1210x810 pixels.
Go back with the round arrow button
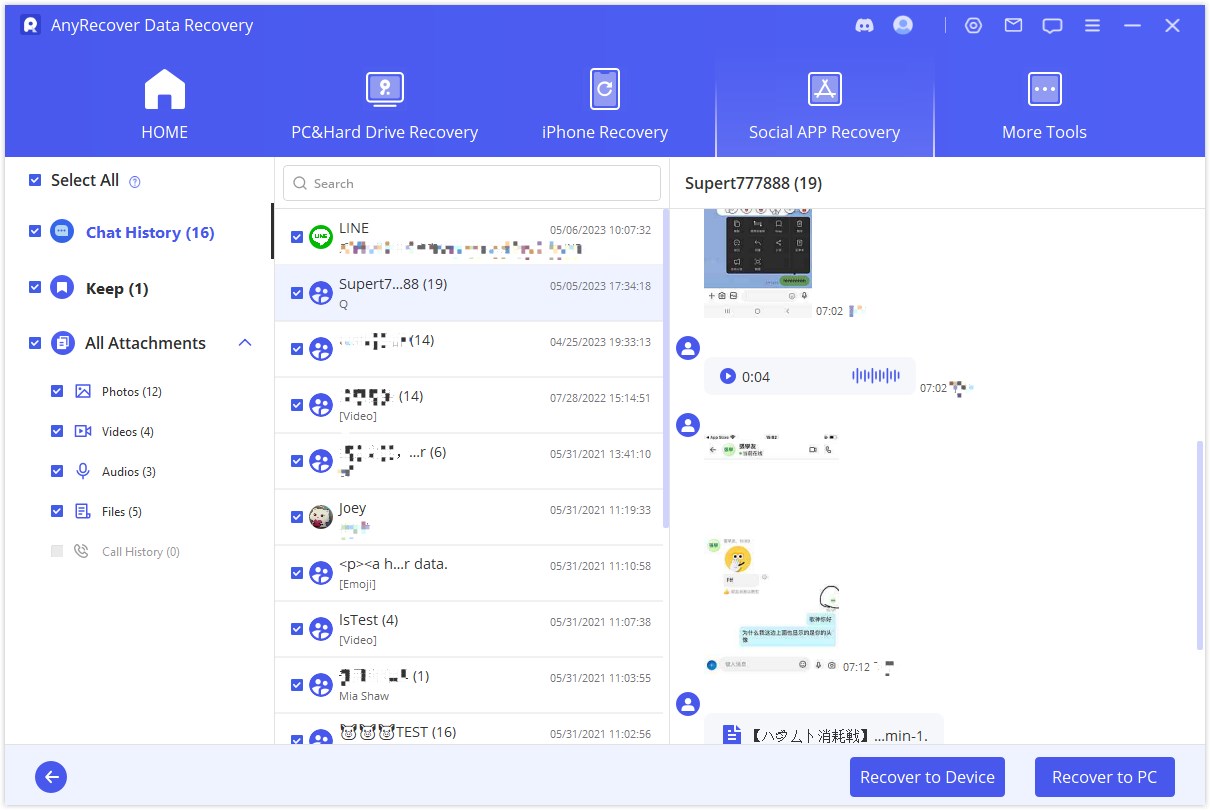pyautogui.click(x=51, y=777)
